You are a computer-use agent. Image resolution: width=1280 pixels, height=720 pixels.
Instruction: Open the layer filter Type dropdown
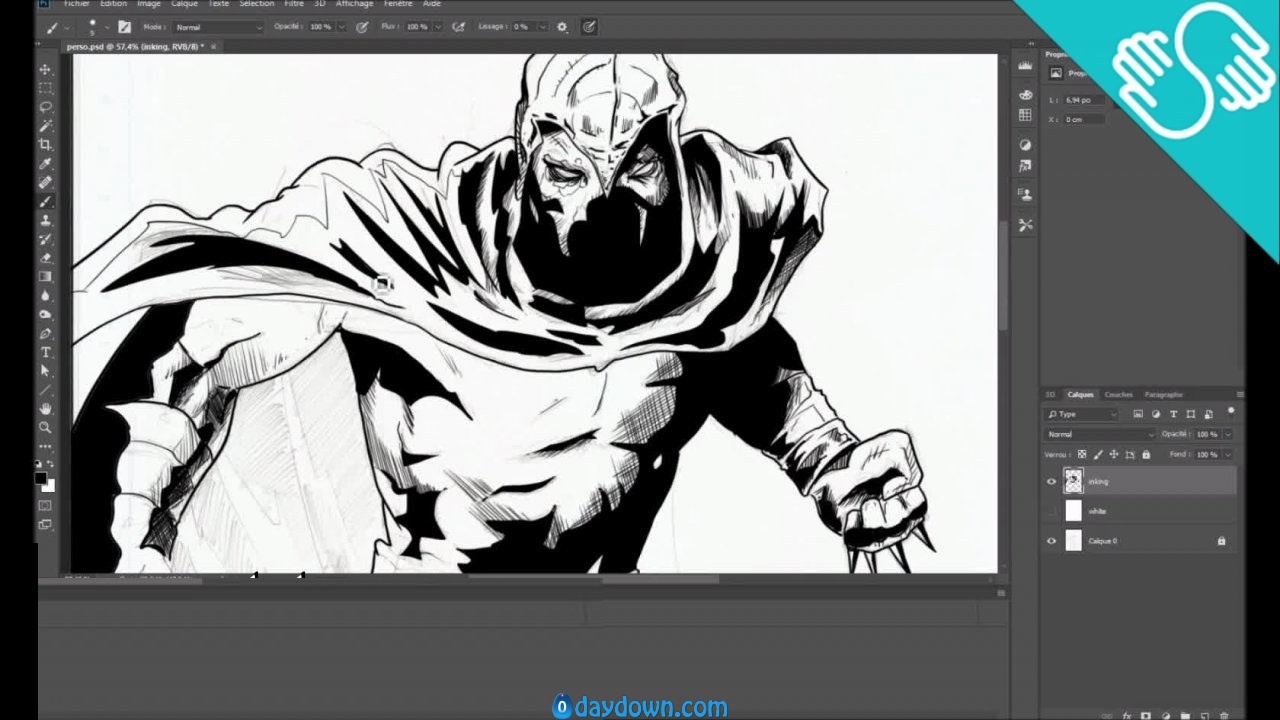[1082, 414]
